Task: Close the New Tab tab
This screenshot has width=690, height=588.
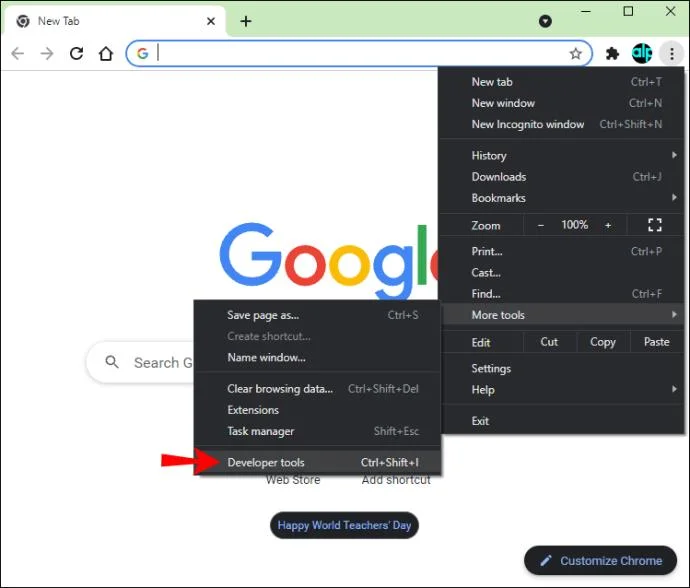Action: point(211,21)
